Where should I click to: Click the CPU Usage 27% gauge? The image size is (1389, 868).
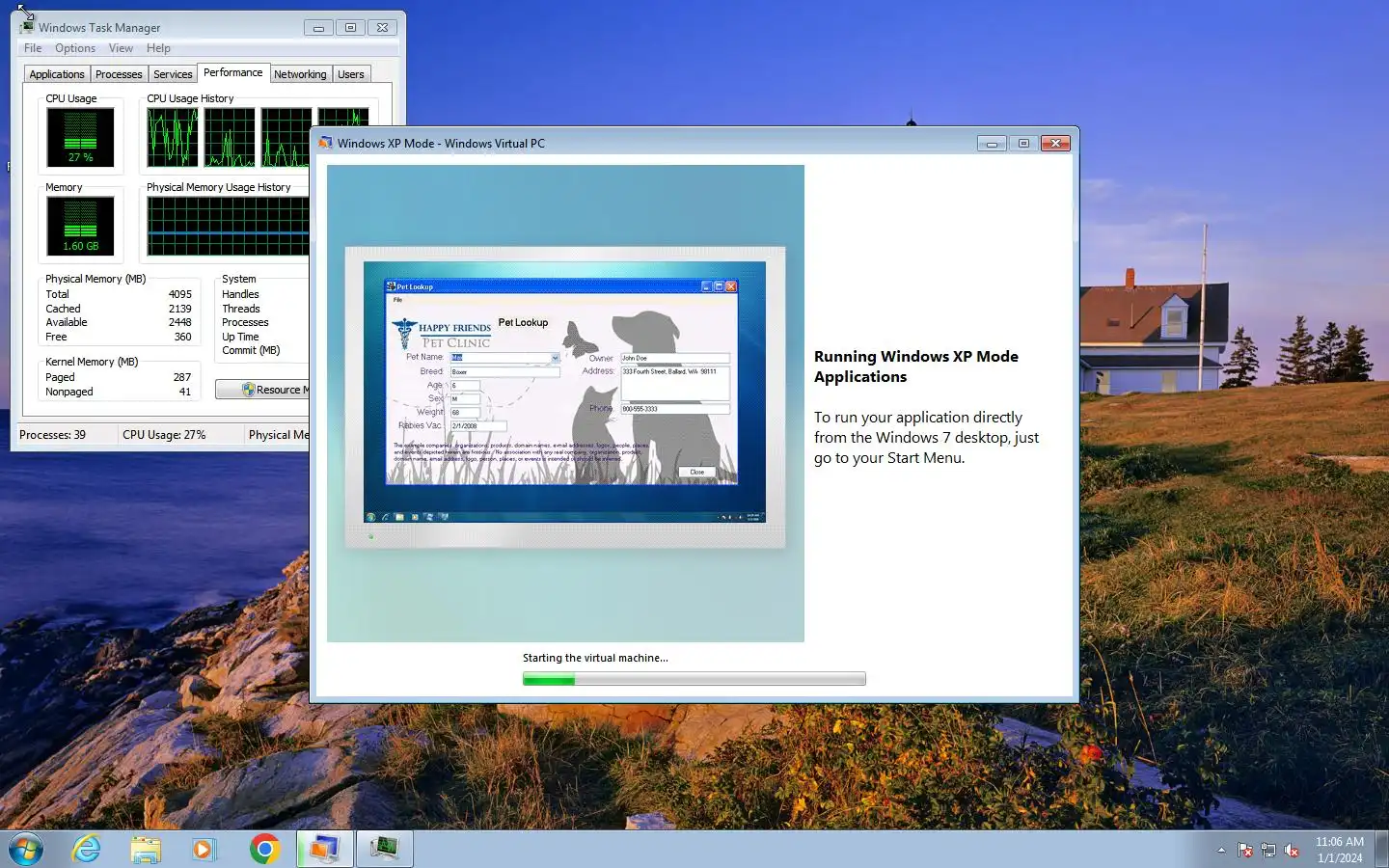pos(81,137)
